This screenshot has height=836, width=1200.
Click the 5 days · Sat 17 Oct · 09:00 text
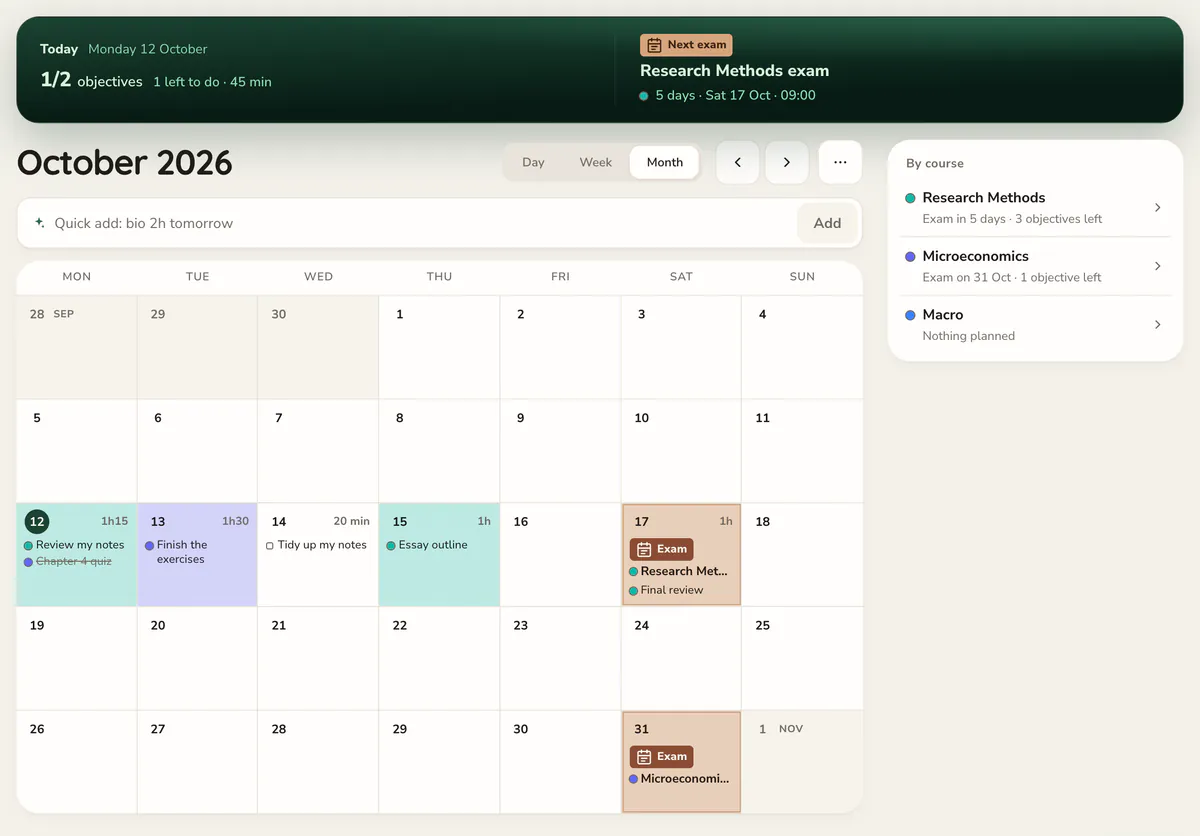coord(735,95)
